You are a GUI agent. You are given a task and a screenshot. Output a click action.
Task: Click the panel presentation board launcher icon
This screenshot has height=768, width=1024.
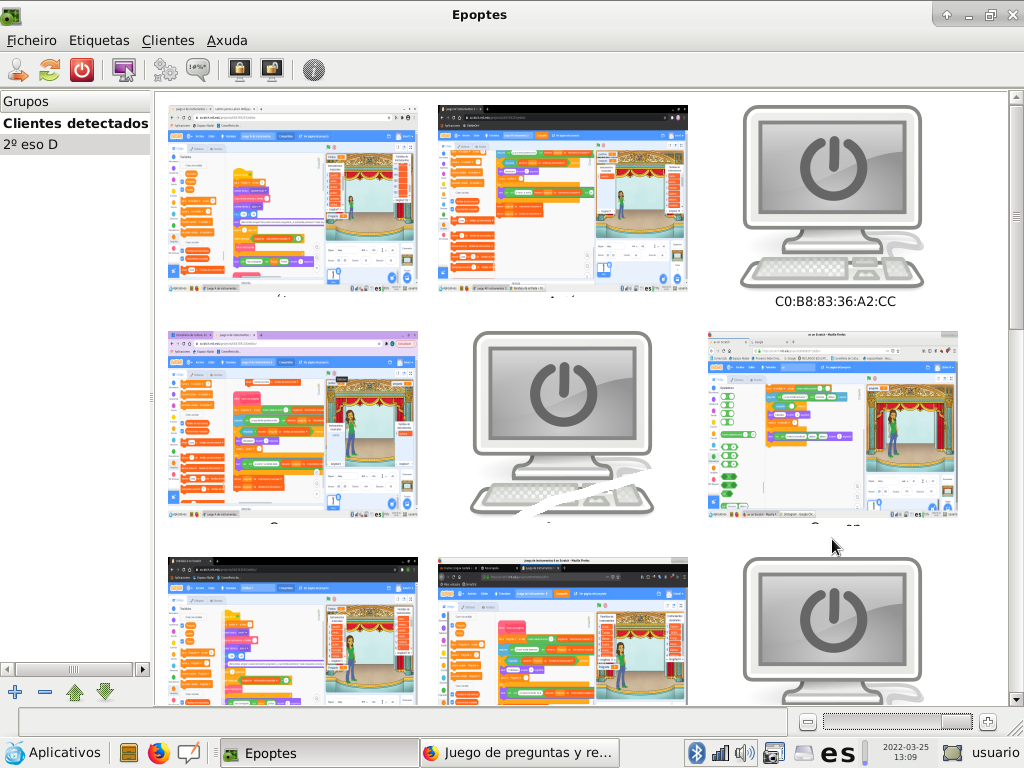(189, 754)
